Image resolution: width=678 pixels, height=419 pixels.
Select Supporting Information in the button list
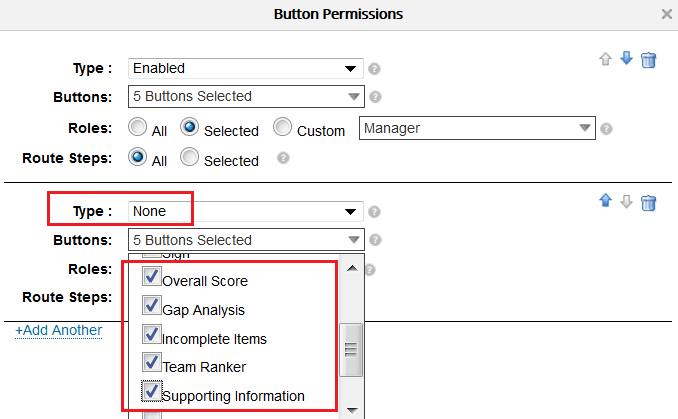pos(233,395)
